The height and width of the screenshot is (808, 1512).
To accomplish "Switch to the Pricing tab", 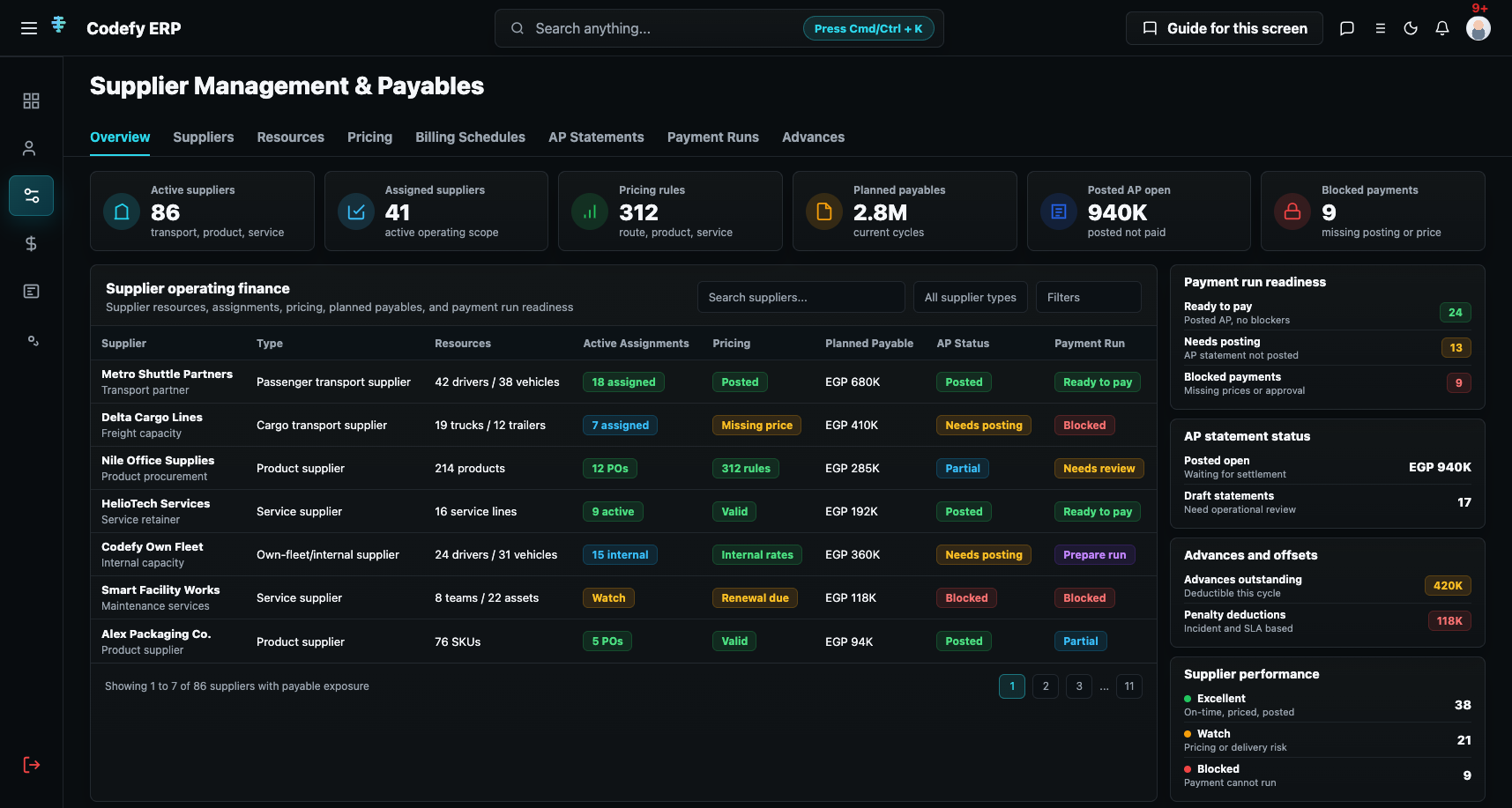I will 369,137.
